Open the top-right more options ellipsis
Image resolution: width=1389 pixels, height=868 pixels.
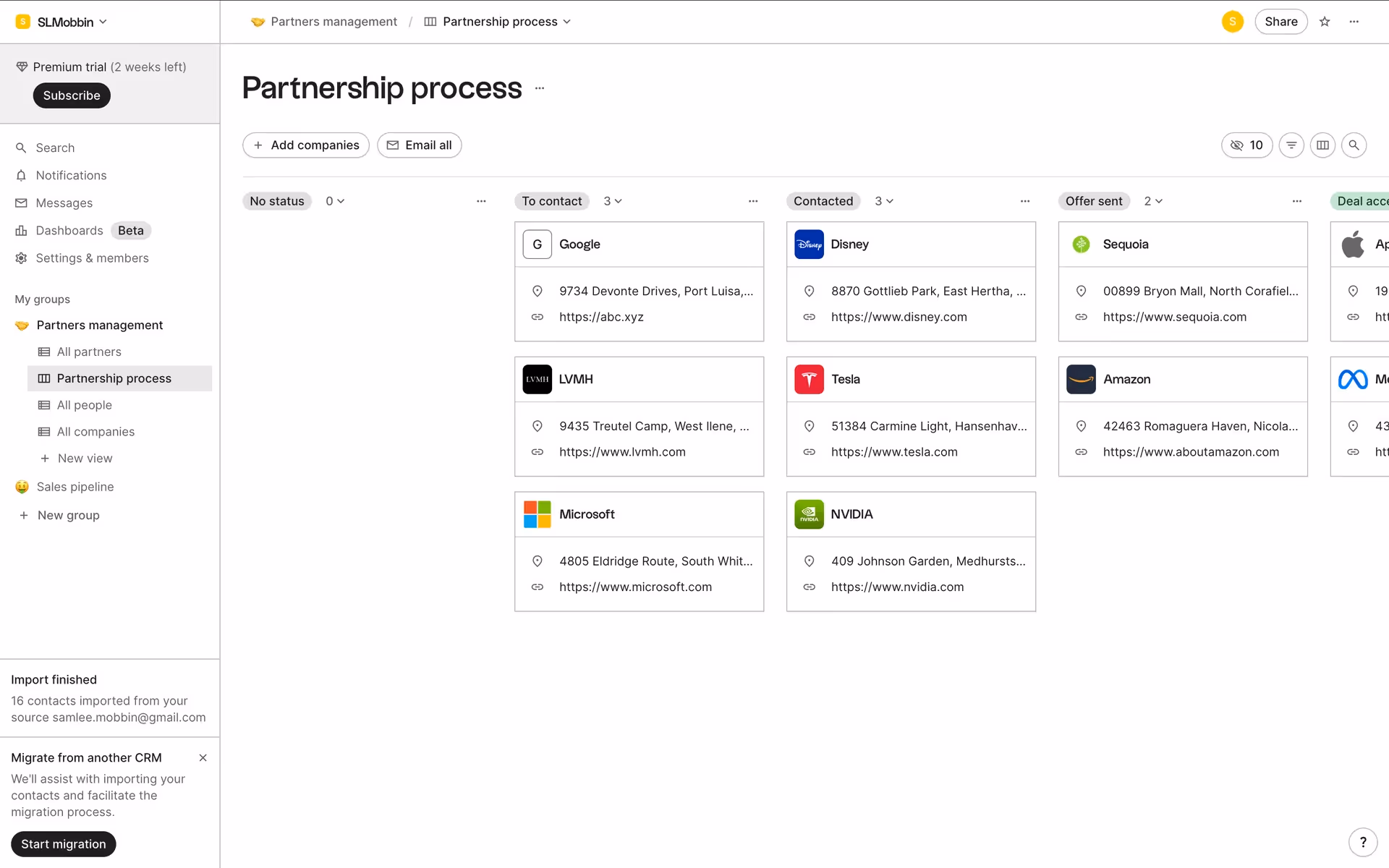[1354, 22]
